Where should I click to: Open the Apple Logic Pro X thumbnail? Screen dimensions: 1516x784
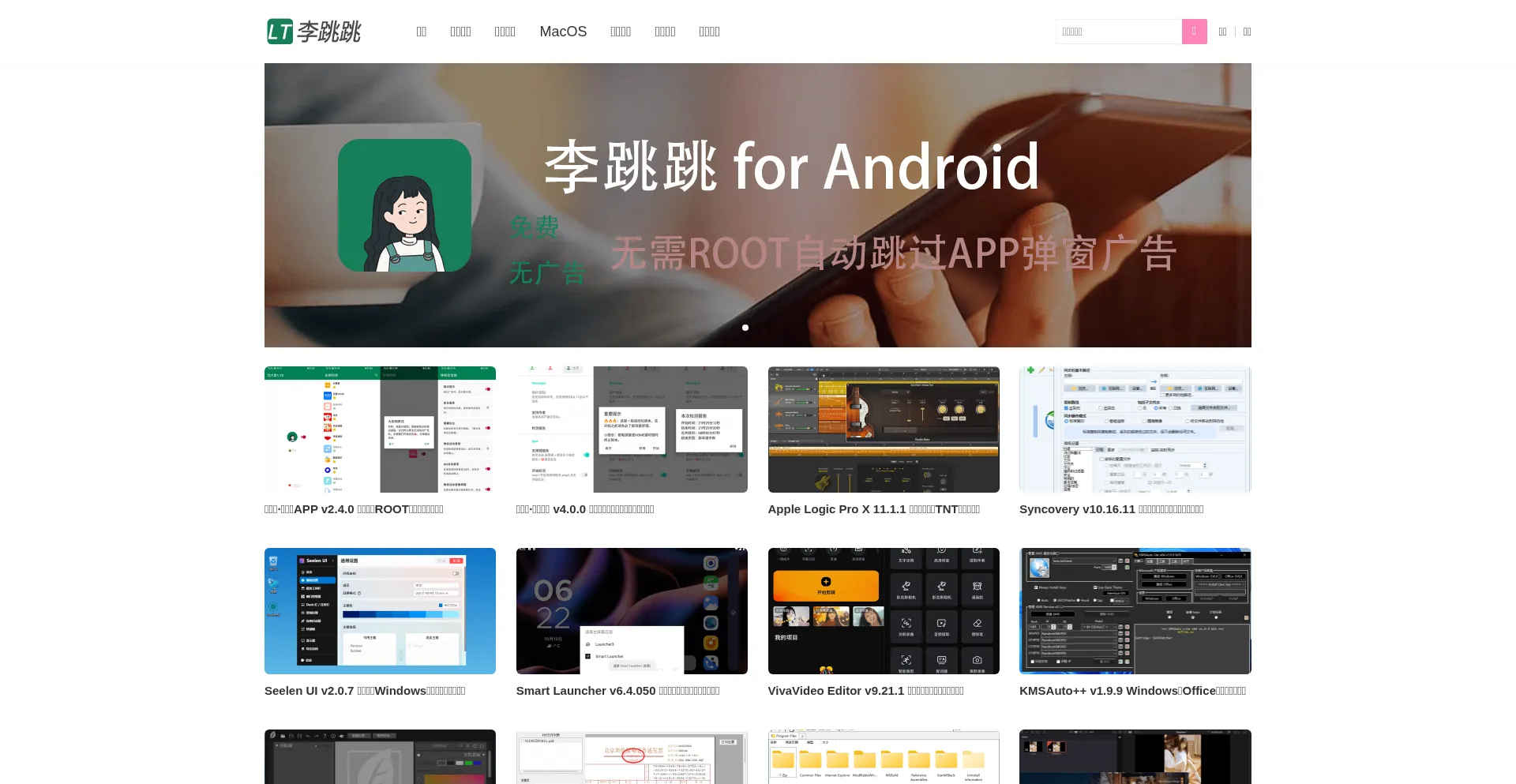click(x=884, y=430)
